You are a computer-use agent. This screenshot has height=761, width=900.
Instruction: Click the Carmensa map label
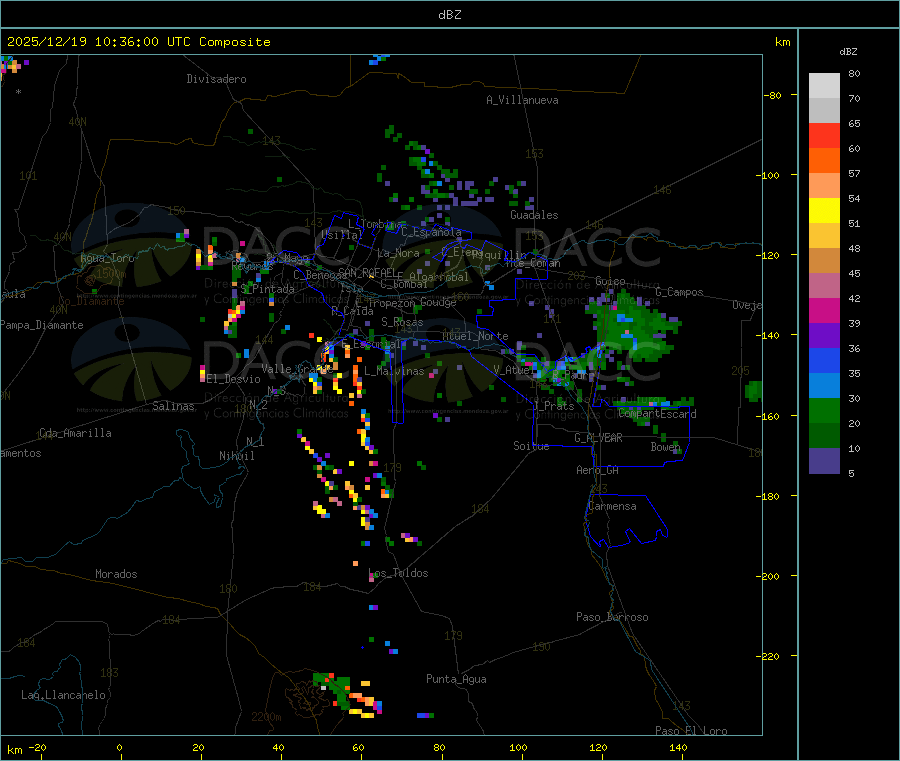(612, 506)
